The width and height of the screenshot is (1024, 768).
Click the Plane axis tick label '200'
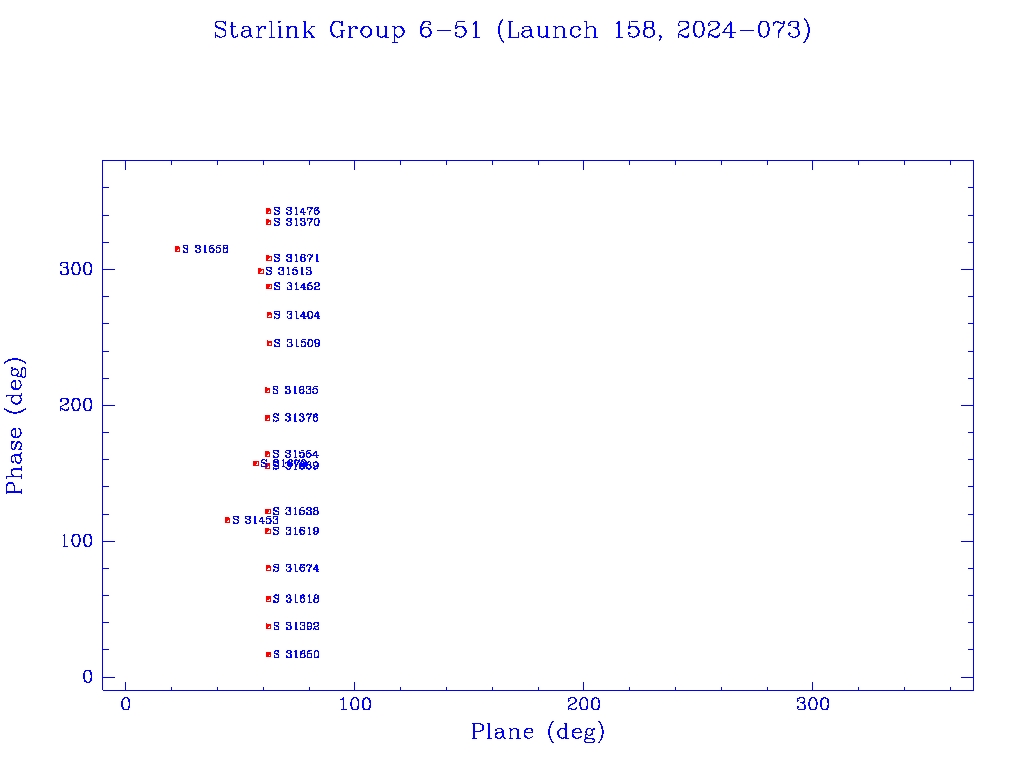(583, 704)
